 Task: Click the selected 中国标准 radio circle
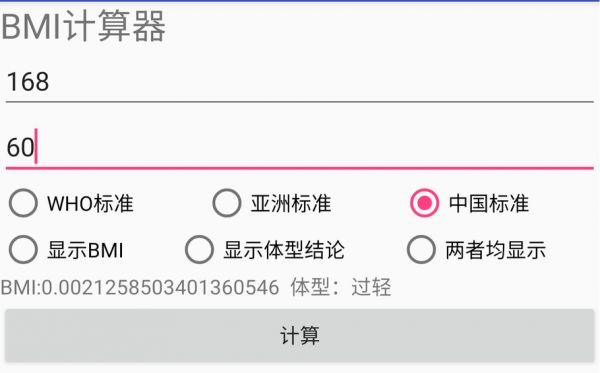[x=424, y=203]
